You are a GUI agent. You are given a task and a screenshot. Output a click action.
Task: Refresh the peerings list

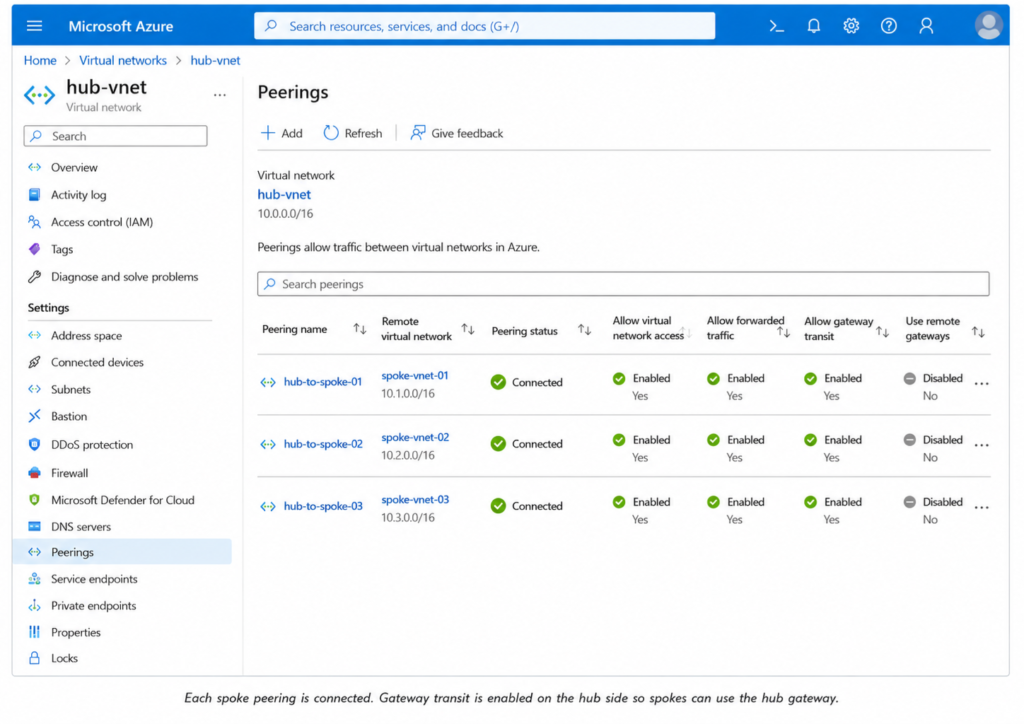(x=353, y=133)
